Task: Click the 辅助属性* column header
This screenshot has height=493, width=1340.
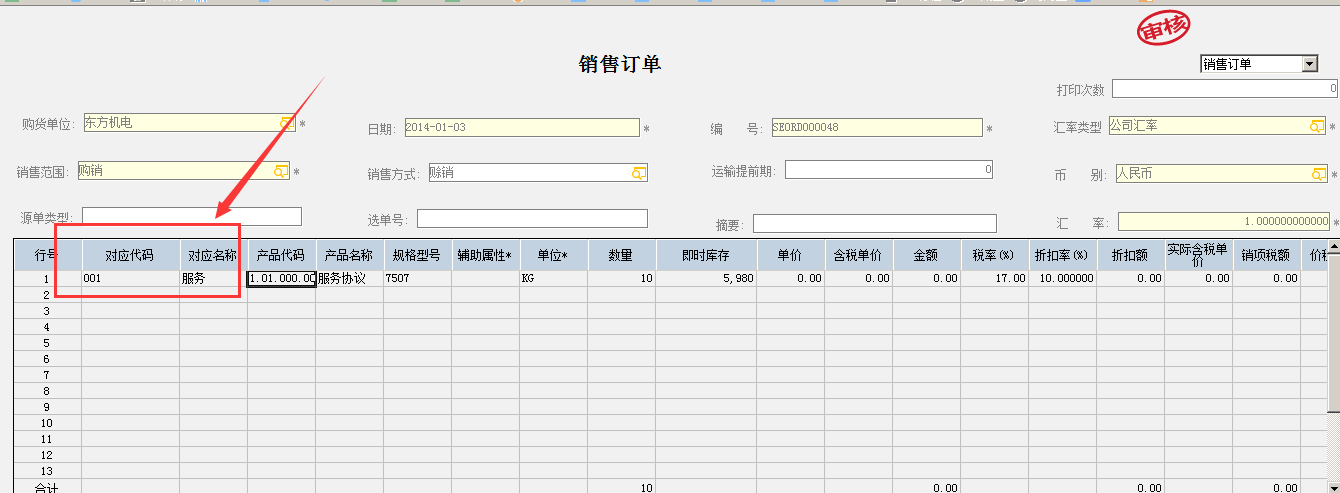Action: click(x=485, y=255)
